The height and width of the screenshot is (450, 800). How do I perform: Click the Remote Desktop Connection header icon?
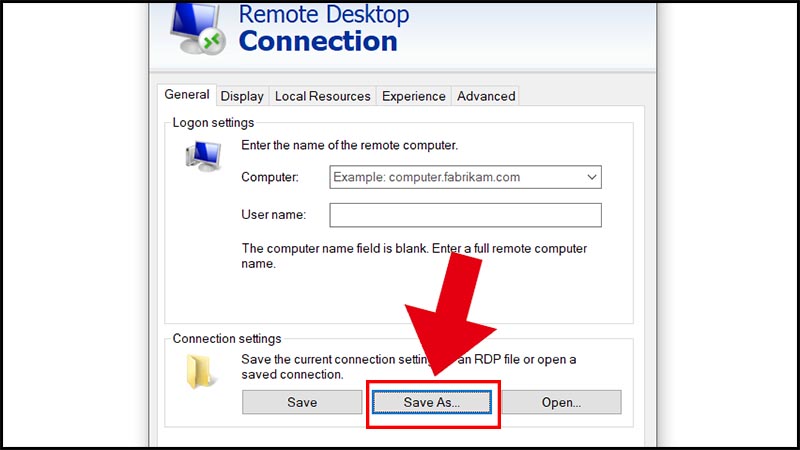tap(197, 28)
